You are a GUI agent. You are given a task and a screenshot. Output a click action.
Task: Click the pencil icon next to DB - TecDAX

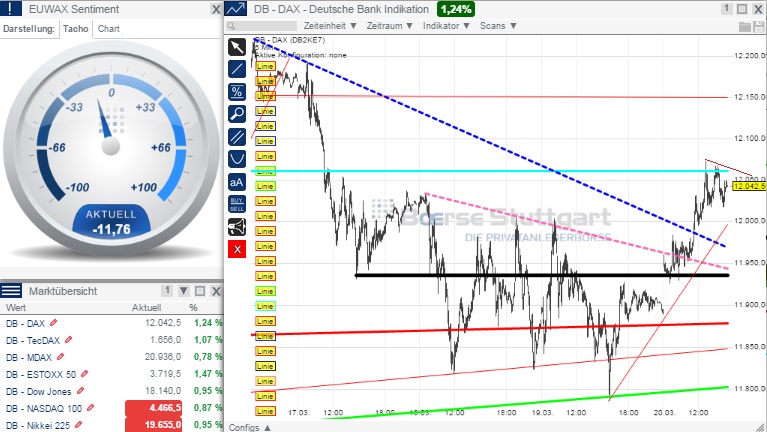pyautogui.click(x=68, y=340)
